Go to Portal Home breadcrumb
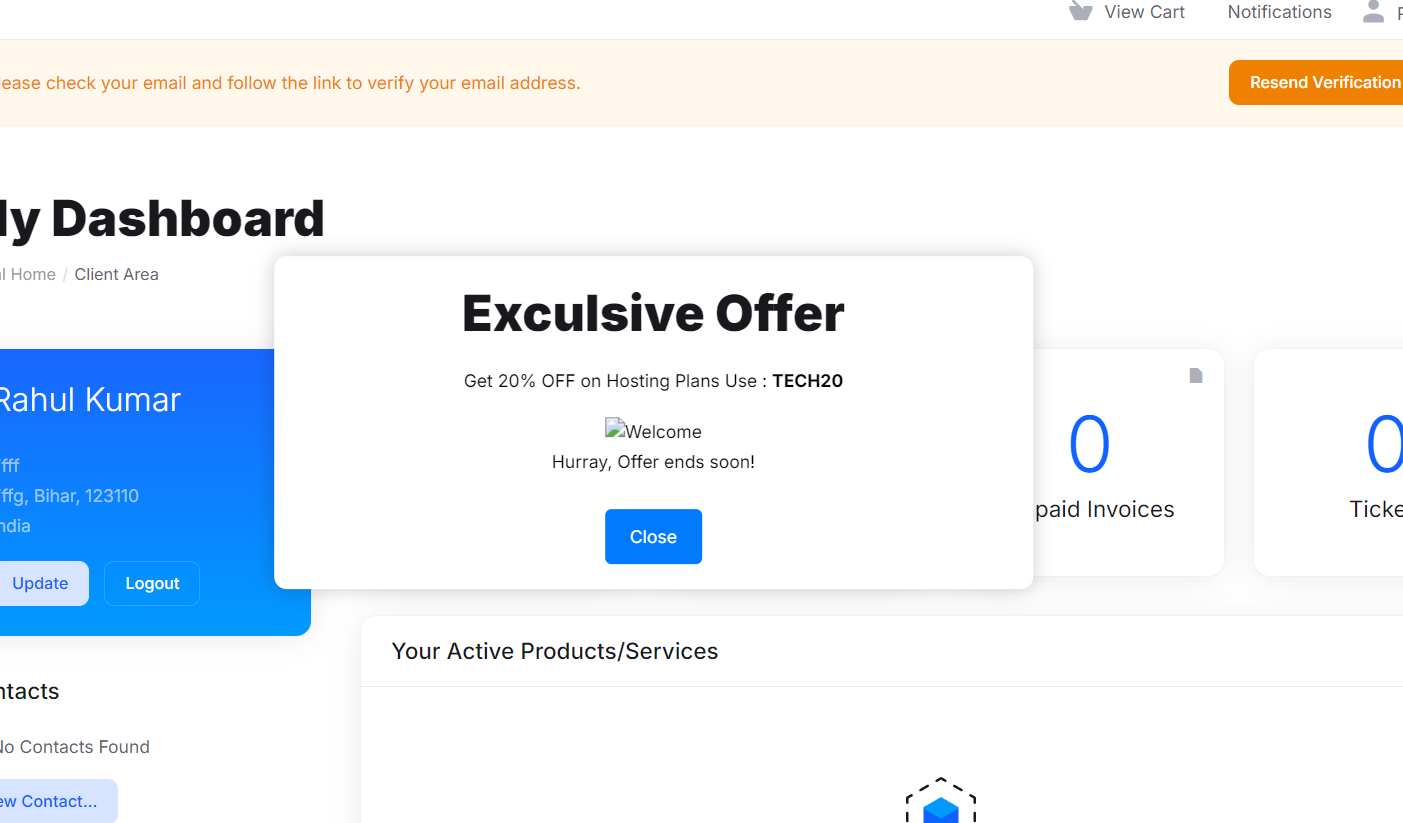The width and height of the screenshot is (1403, 823). 28,274
